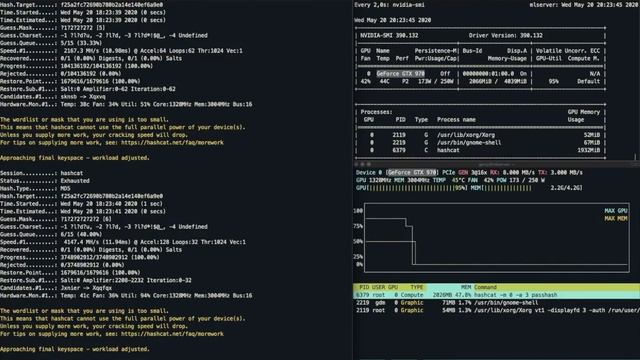The width and height of the screenshot is (640, 360).
Task: Click Progress 3748902912/3748902912 line
Action: click(80, 258)
